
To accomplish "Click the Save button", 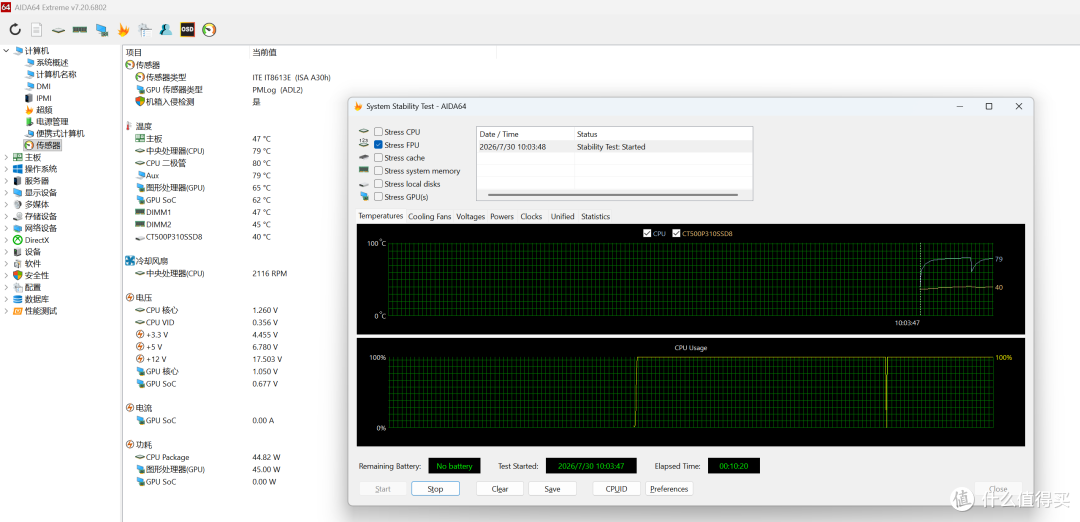I will tap(552, 488).
